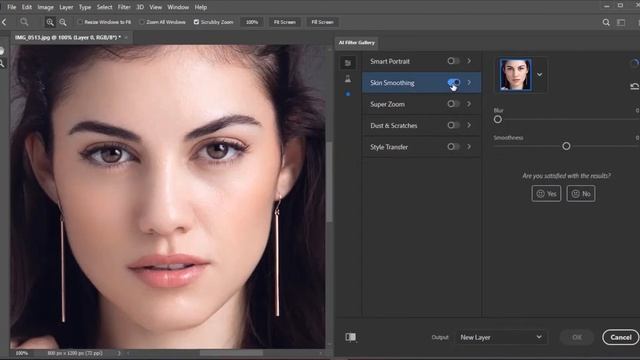Select the Skin Smoothing filter row label
The image size is (640, 360).
(392, 83)
